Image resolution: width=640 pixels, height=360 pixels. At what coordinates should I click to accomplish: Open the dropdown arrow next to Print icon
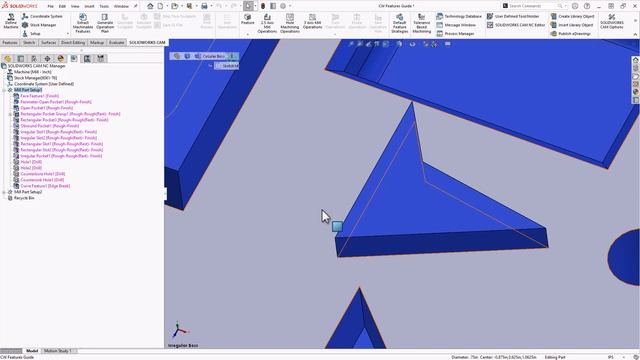tap(211, 6)
